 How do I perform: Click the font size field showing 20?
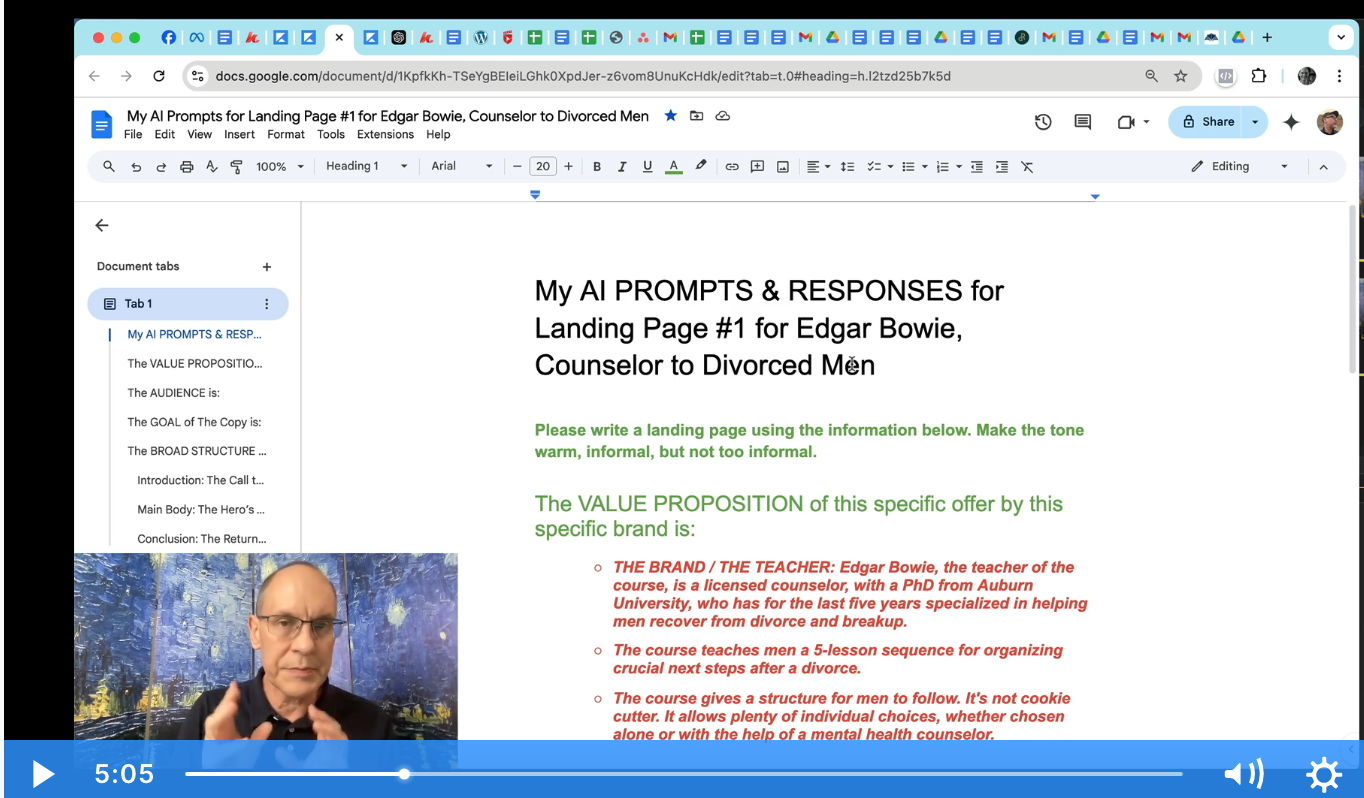(x=543, y=167)
